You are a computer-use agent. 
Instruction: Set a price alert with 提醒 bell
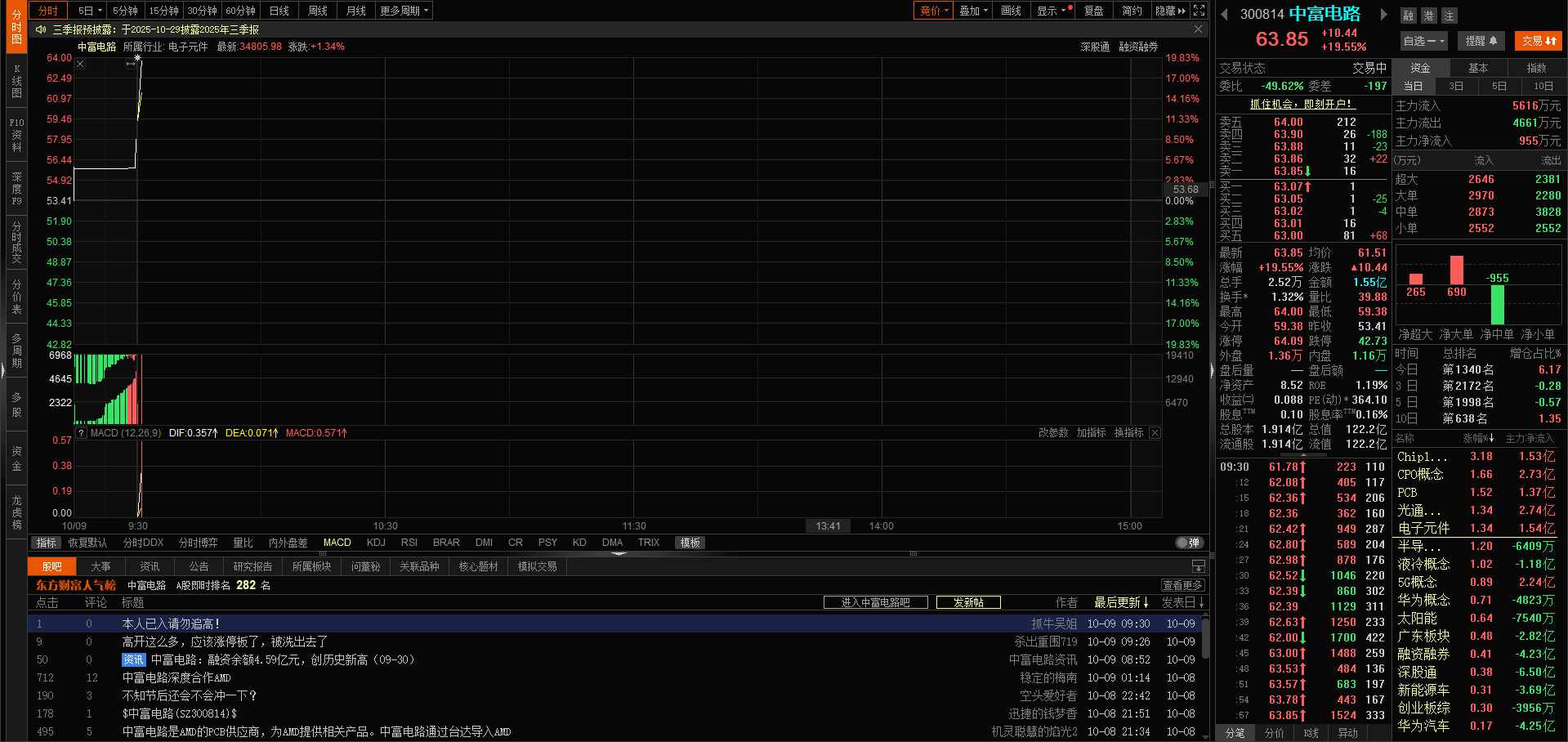(x=1481, y=41)
